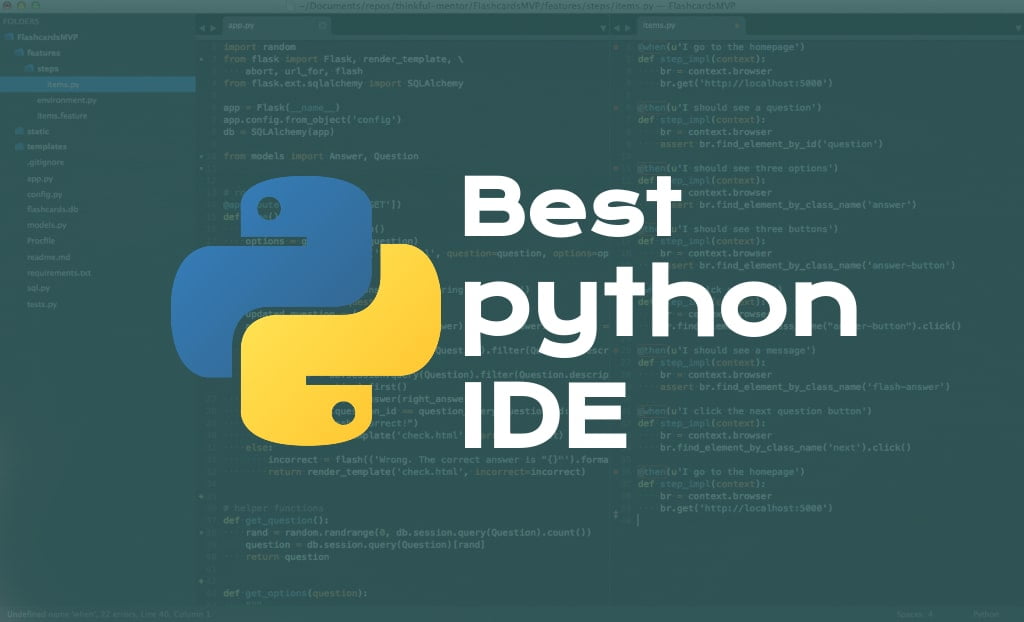Screen dimensions: 1024x622
Task: Switch to the app.py tab
Action: point(240,26)
